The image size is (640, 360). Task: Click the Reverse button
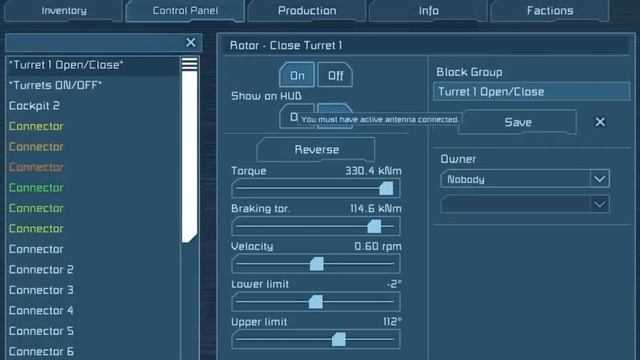316,149
